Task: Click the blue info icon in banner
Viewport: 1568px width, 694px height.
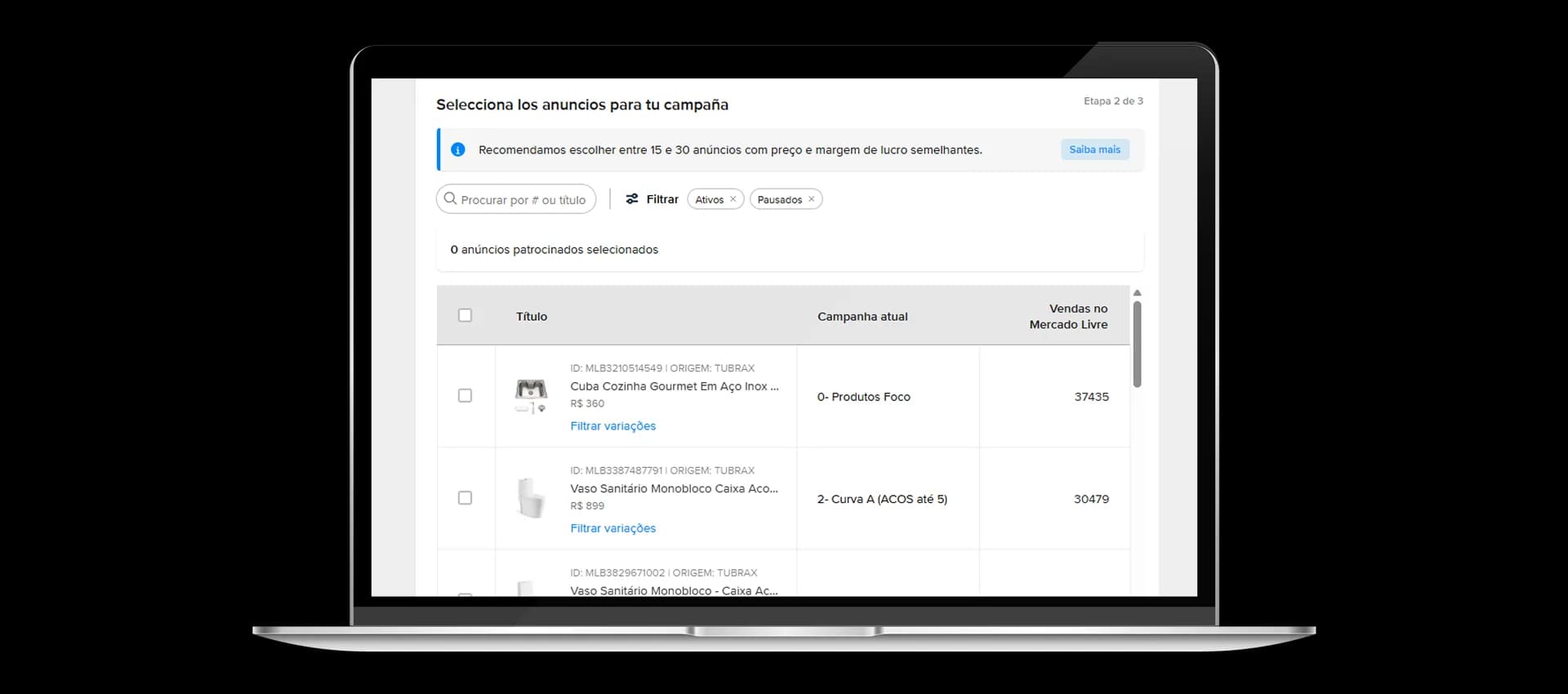Action: (x=458, y=150)
